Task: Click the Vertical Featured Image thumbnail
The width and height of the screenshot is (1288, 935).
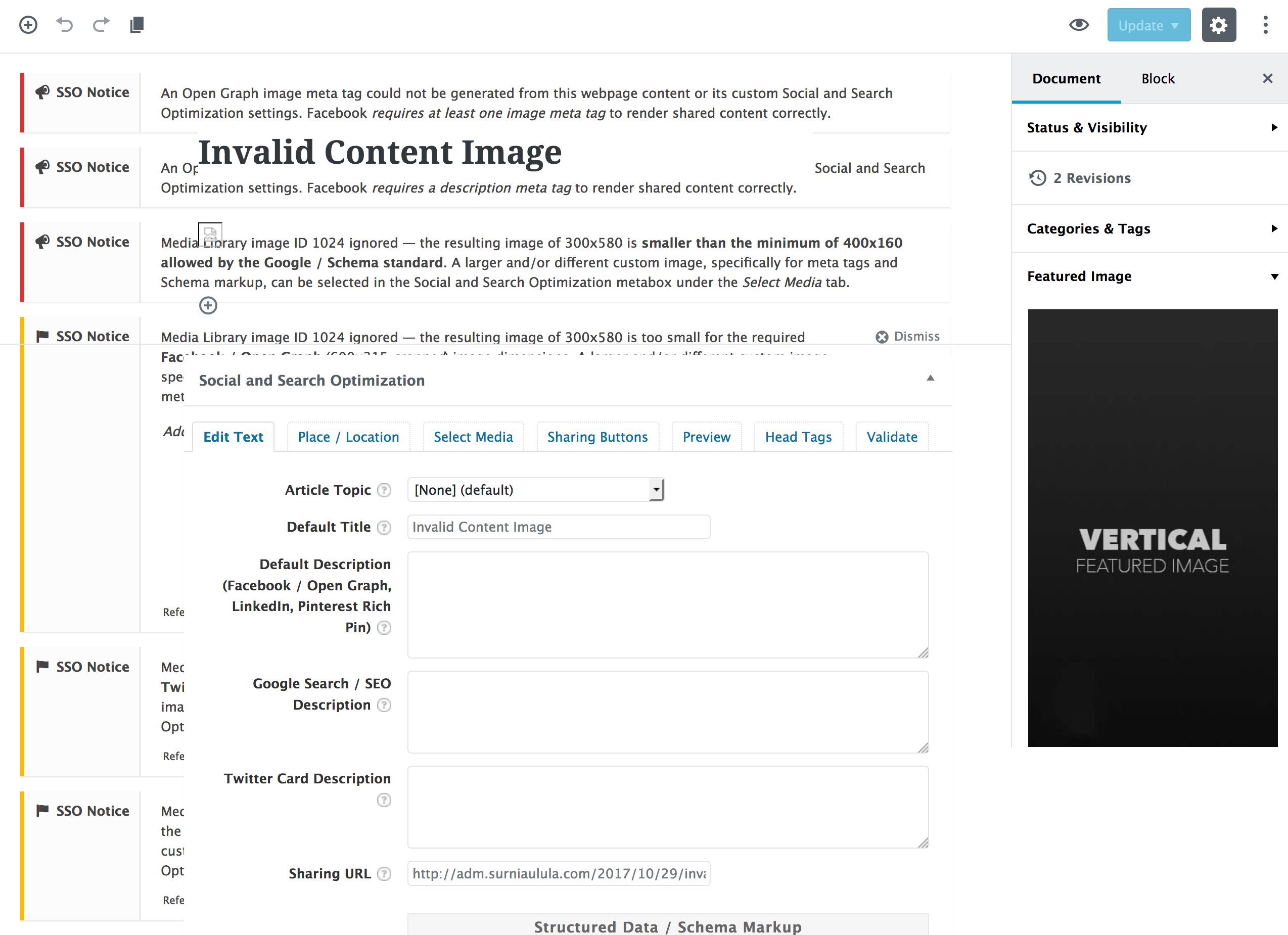Action: click(1152, 528)
